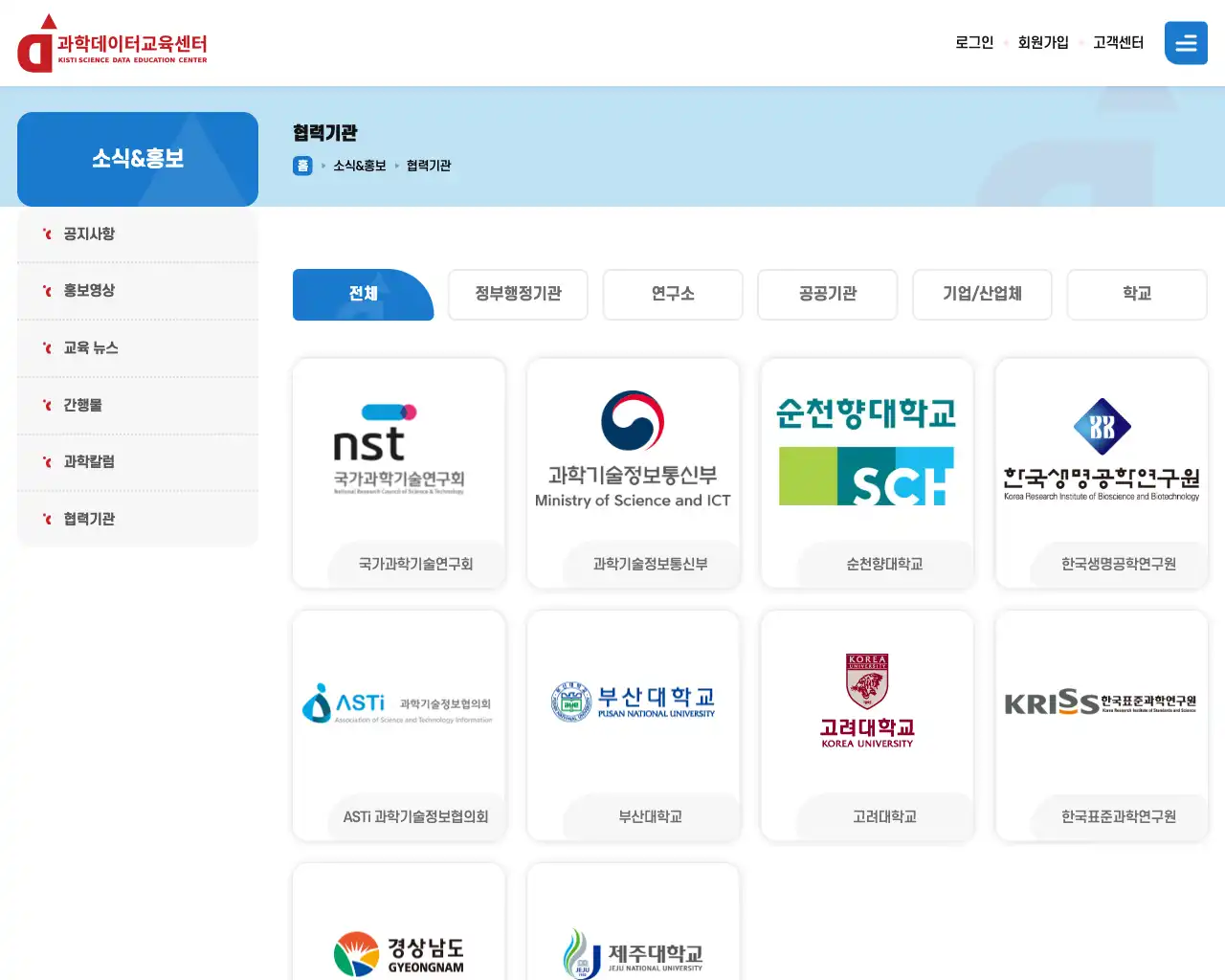Image resolution: width=1225 pixels, height=980 pixels.
Task: Click the 과학기술정보통신부 card label
Action: pyautogui.click(x=651, y=565)
